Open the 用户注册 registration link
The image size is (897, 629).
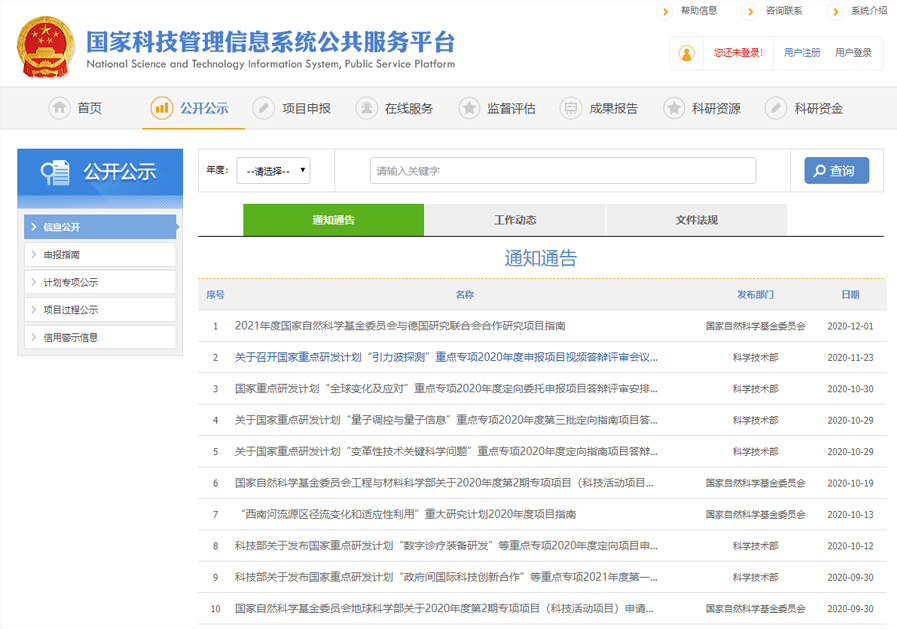[x=802, y=53]
